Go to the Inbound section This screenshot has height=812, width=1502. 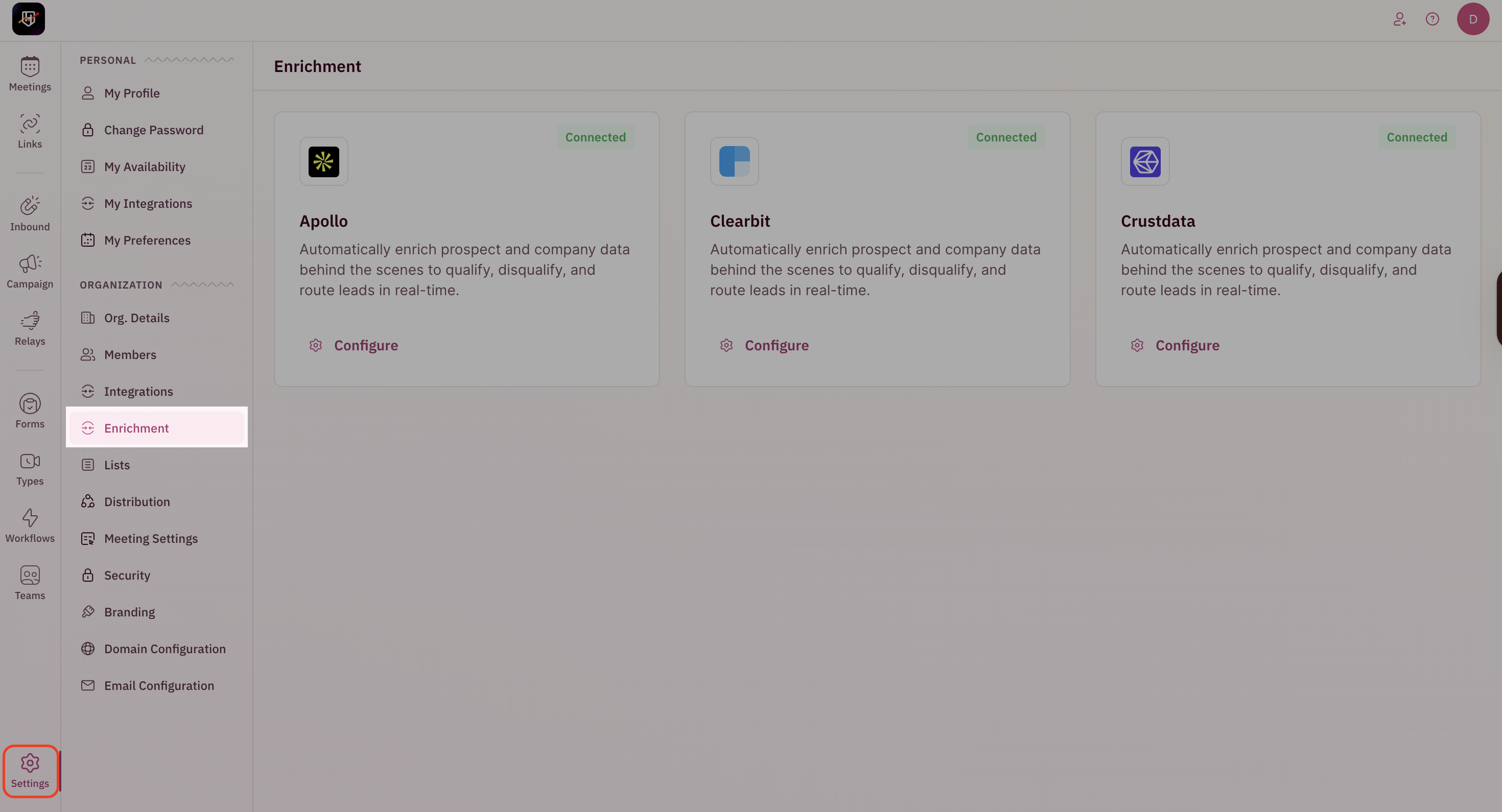click(x=30, y=214)
